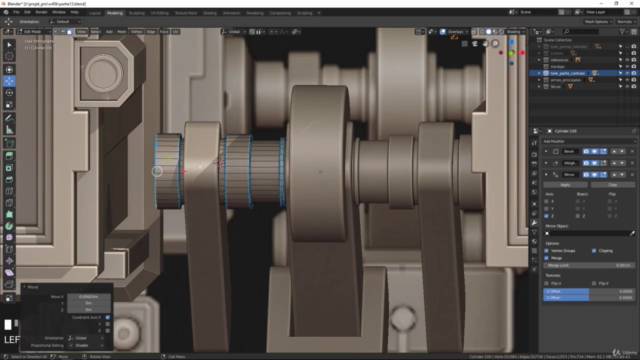Toggle Constraint Axis X in Move panel

click(108, 317)
